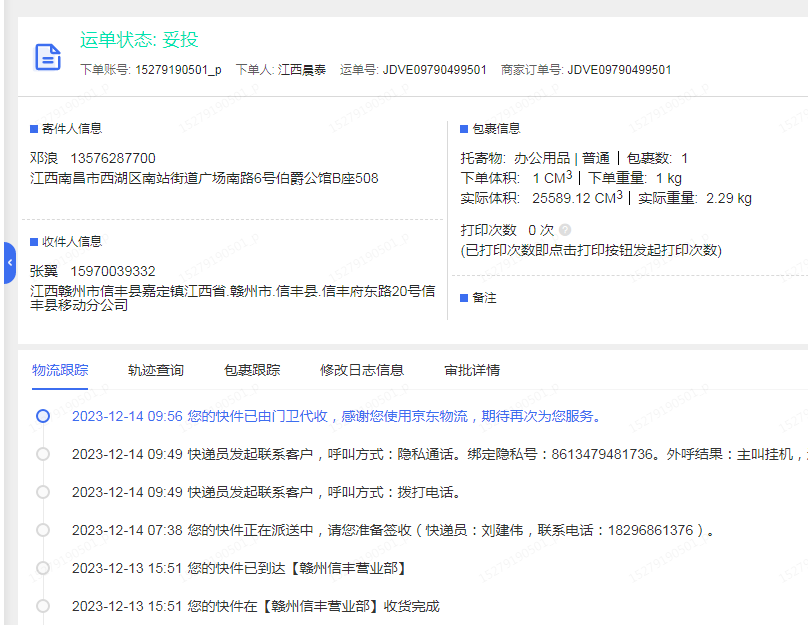Click the print count help question icon

[565, 230]
